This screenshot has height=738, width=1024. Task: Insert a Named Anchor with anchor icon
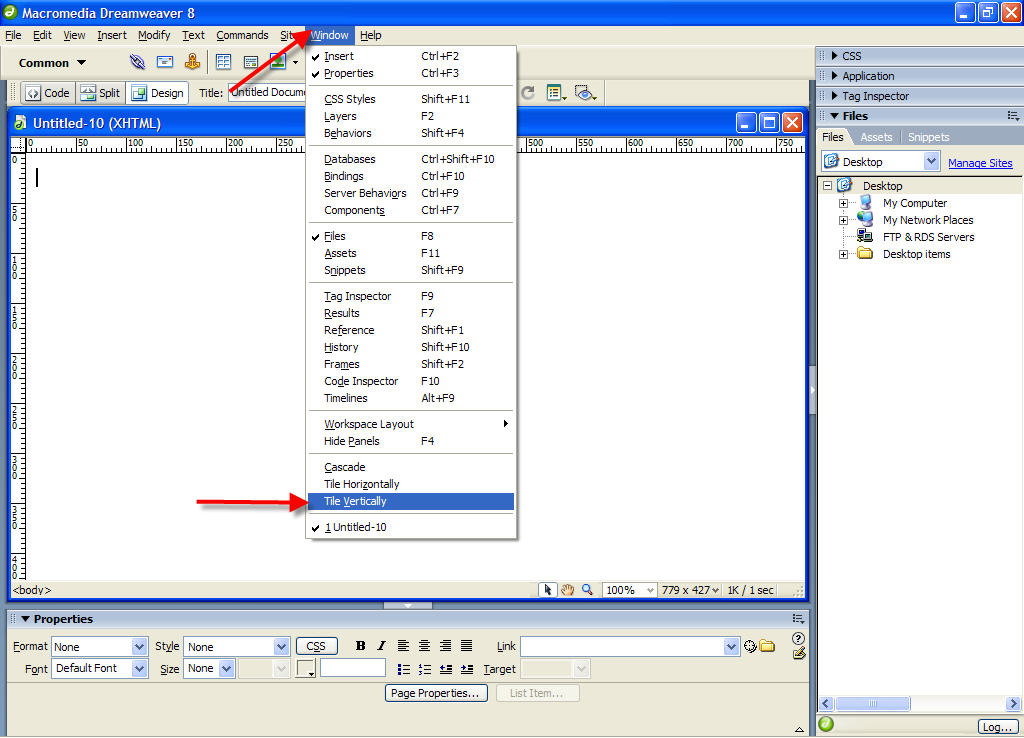coord(192,62)
